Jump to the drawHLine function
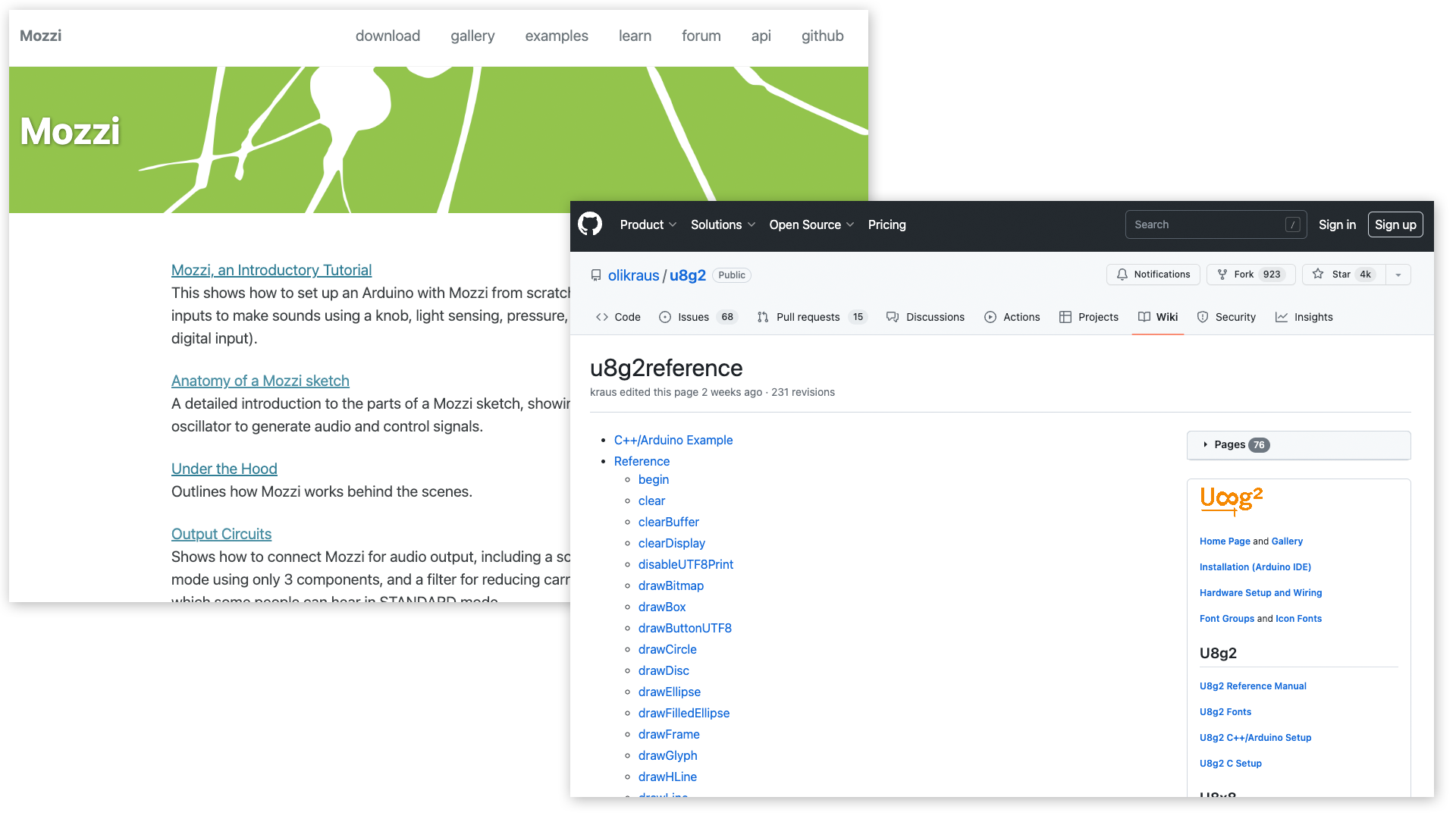Screen dimensions: 1456x819 point(667,777)
